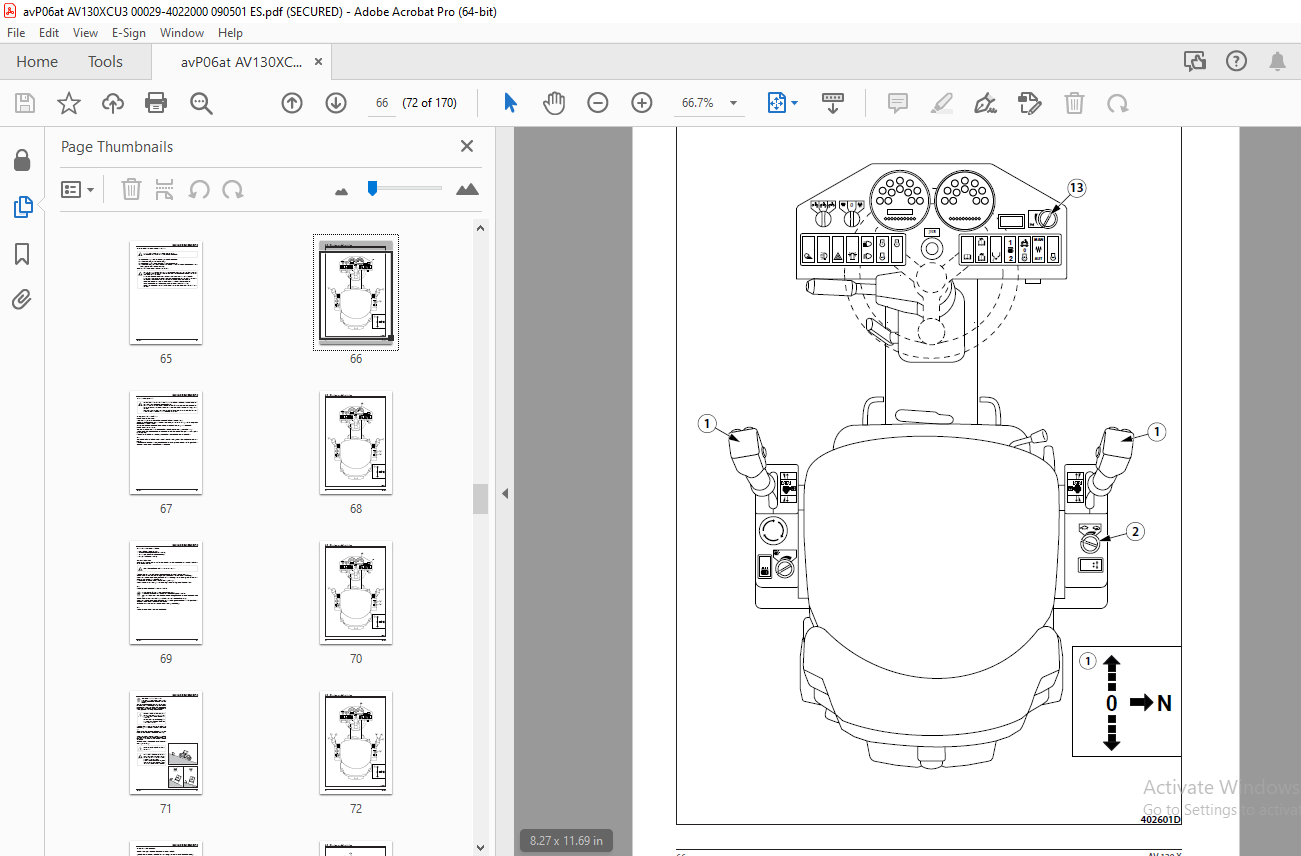The height and width of the screenshot is (856, 1301).
Task: Click the scrolling mode keyboard icon
Action: [x=833, y=103]
